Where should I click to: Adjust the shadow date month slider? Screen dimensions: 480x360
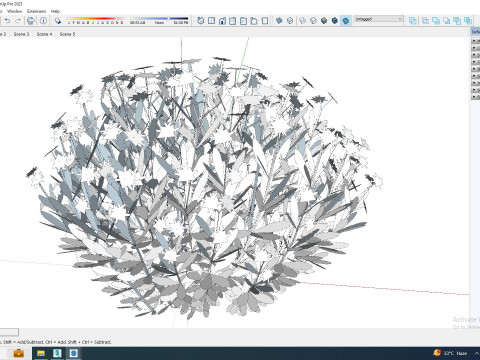pyautogui.click(x=95, y=19)
